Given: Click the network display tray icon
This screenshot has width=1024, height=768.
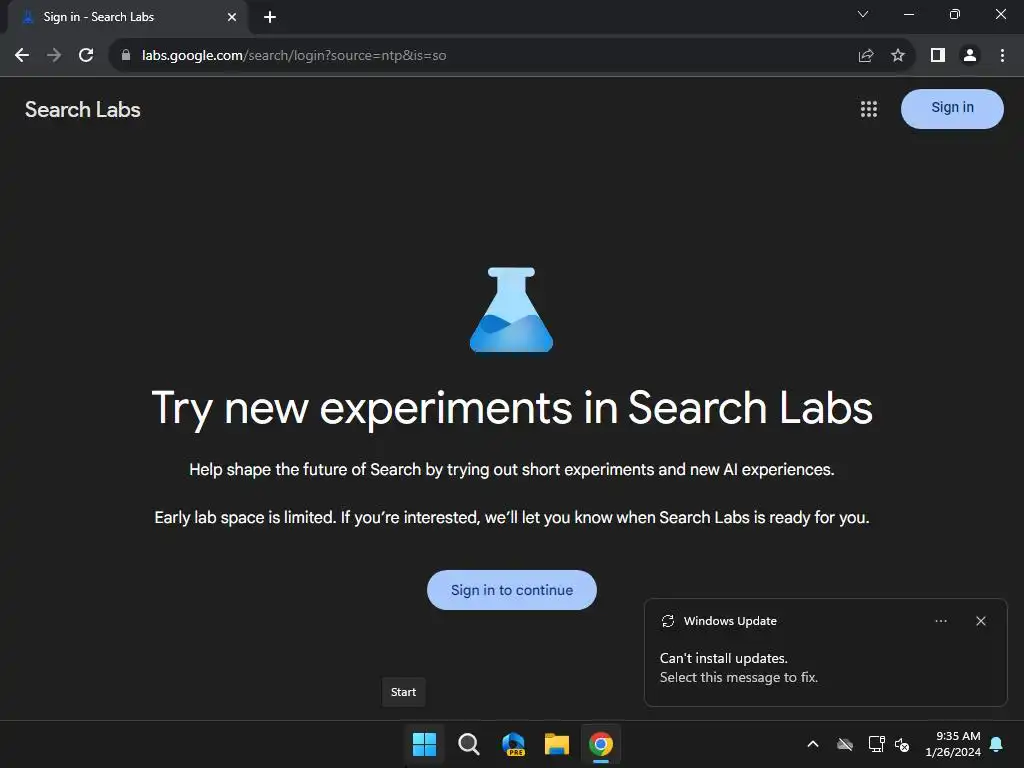Looking at the screenshot, I should (876, 744).
